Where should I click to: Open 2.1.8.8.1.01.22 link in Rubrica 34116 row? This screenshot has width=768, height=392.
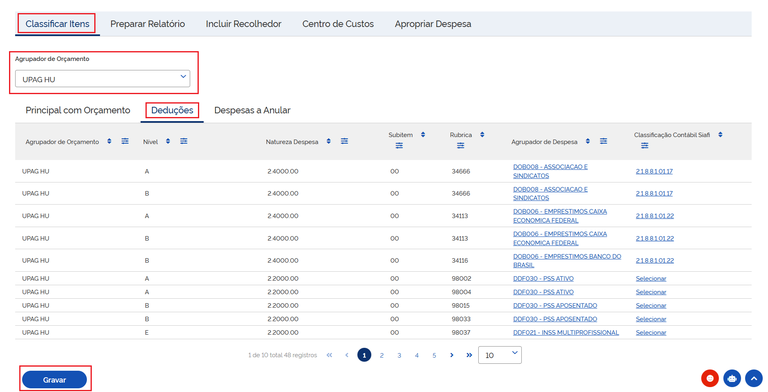[x=655, y=261]
